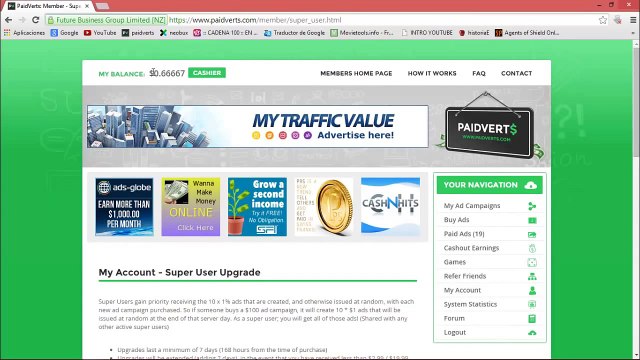Open the gold coin advertisement
640x360 pixels.
324,207
